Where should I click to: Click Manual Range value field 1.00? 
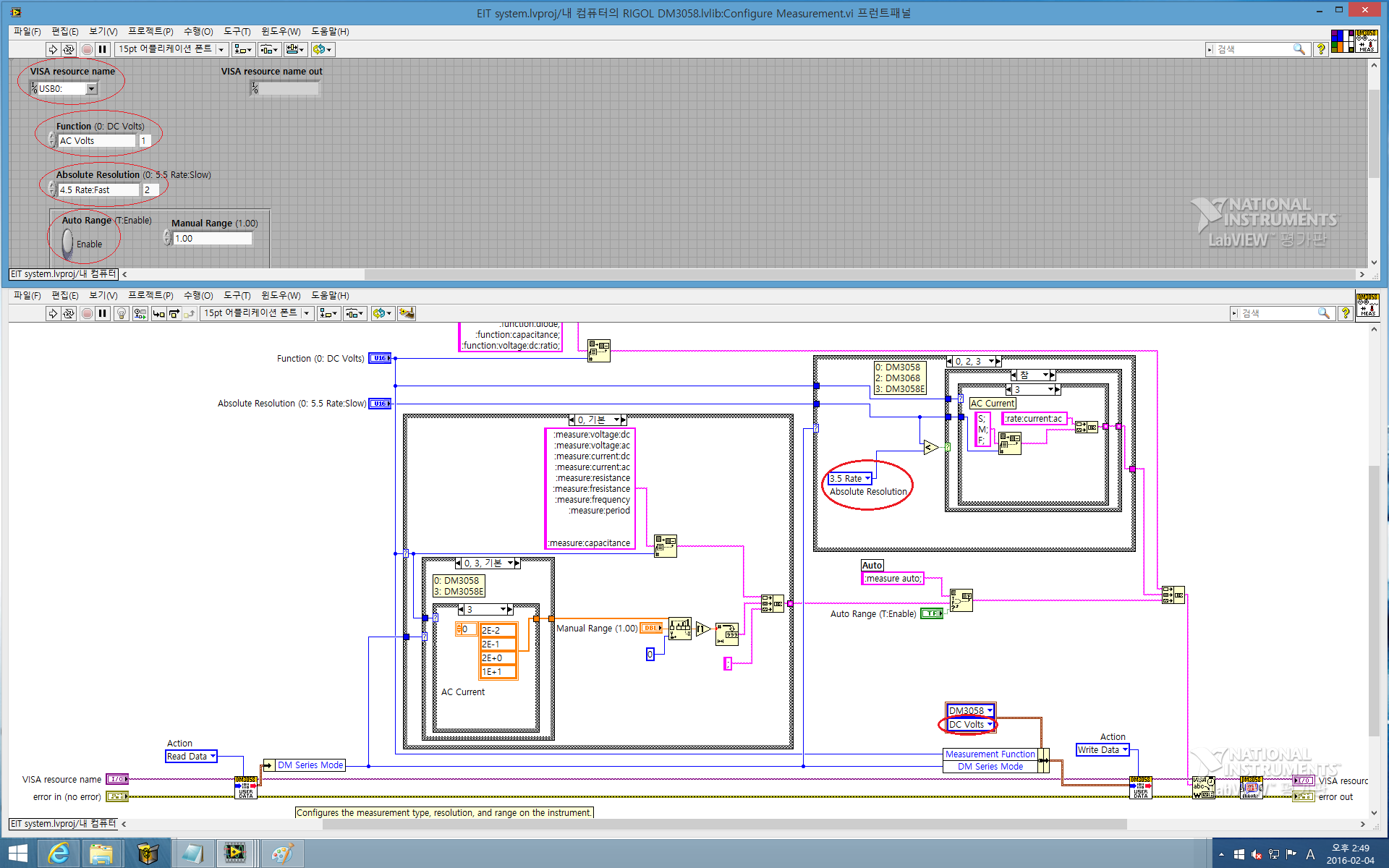pos(213,238)
